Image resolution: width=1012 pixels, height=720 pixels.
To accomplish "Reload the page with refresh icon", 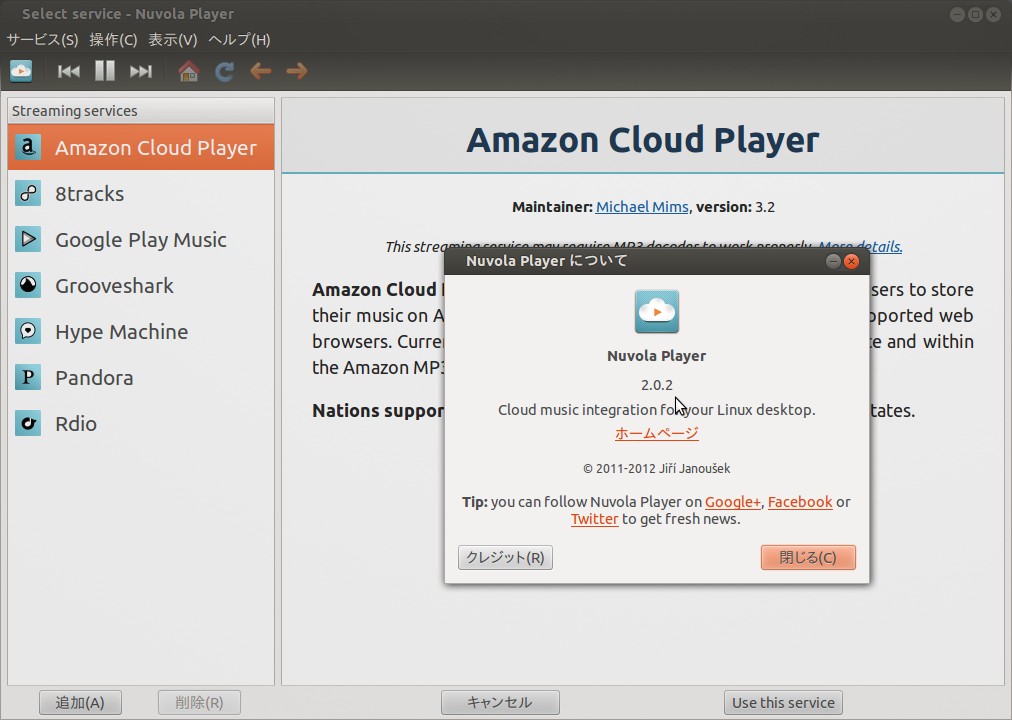I will pos(225,71).
